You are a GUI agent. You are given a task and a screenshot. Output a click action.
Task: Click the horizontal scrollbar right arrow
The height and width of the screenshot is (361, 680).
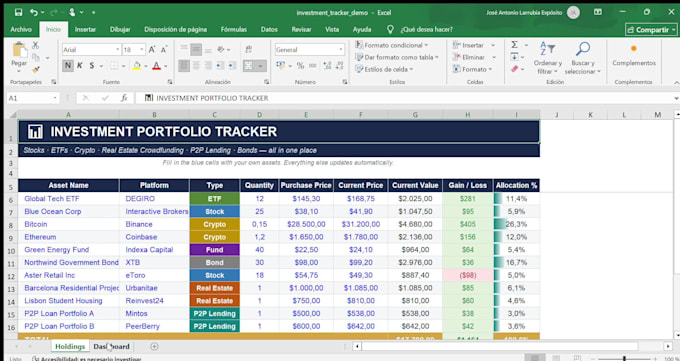point(668,346)
